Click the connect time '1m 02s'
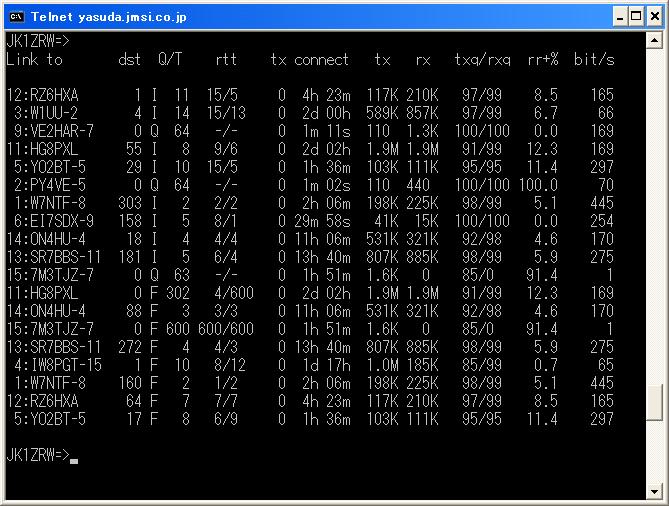The image size is (669, 506). [326, 185]
